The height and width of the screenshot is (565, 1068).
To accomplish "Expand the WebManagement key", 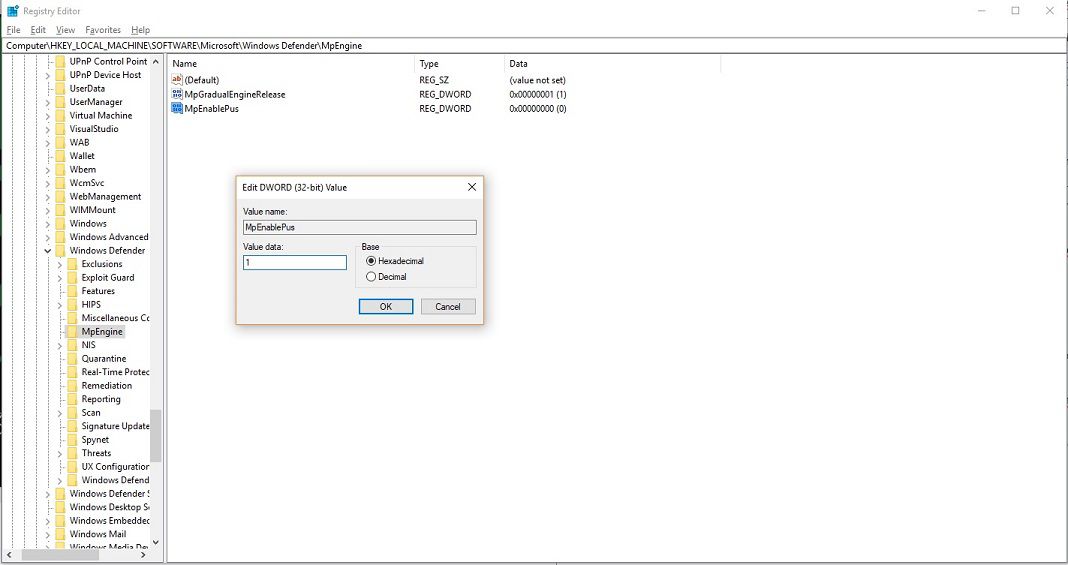I will click(48, 197).
